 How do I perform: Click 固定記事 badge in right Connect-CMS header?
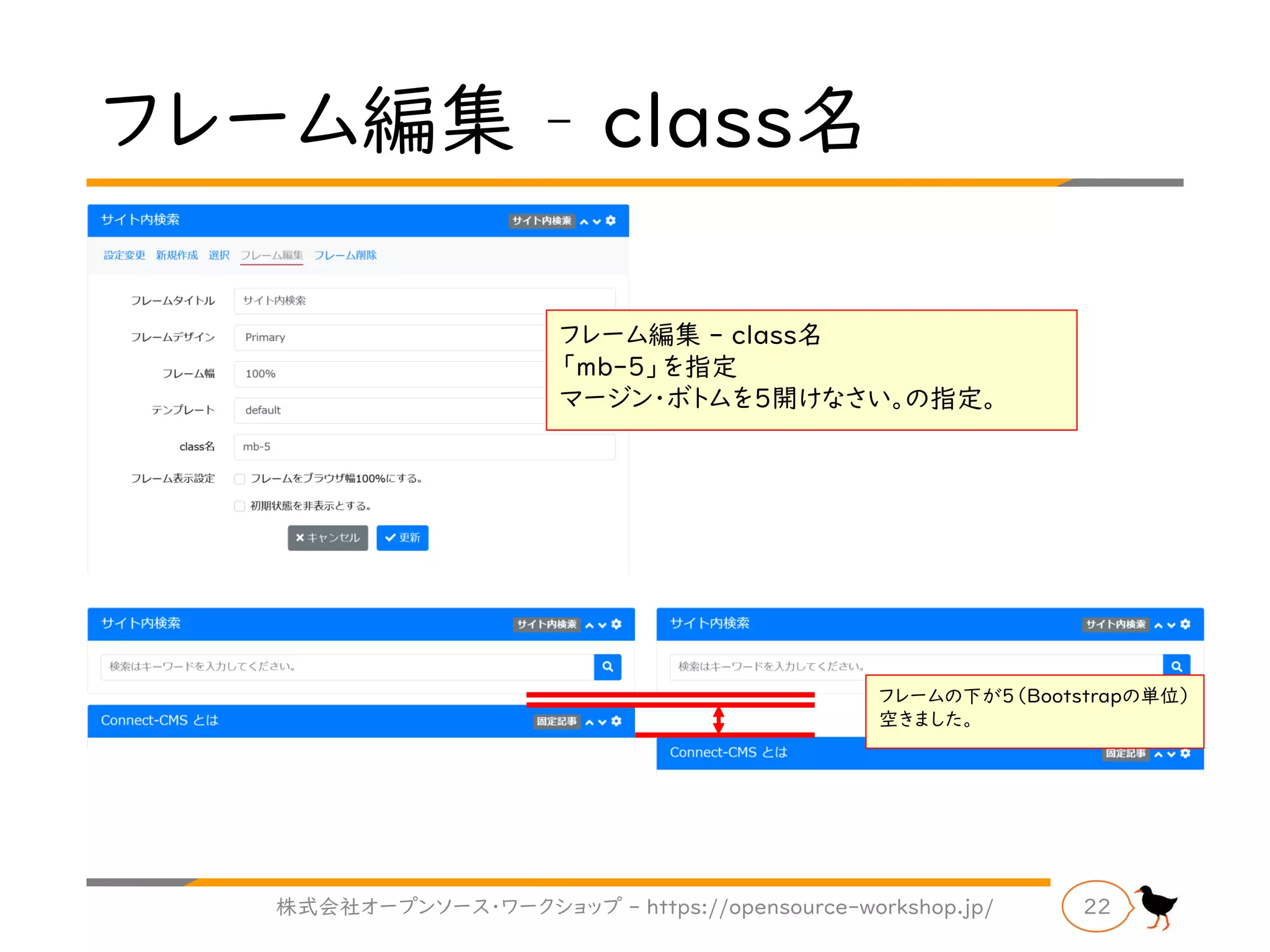point(1126,754)
